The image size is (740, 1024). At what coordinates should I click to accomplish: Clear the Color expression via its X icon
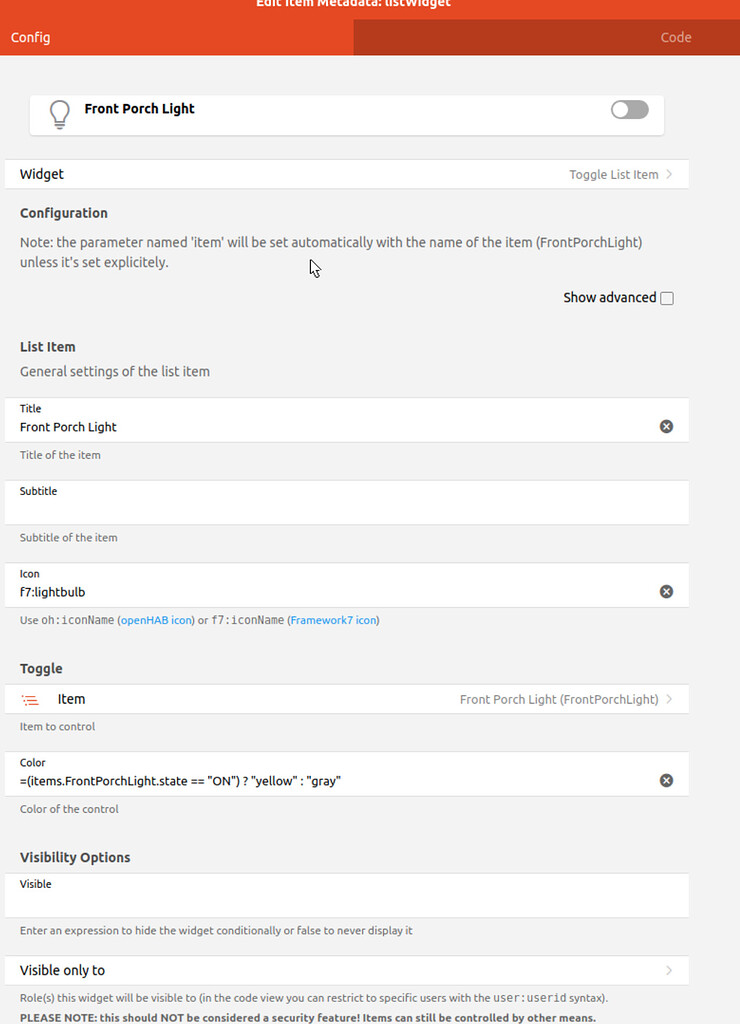click(x=666, y=780)
